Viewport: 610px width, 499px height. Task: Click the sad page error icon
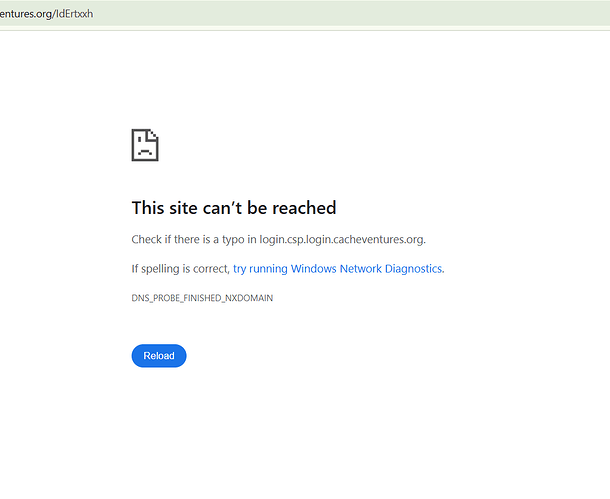[145, 145]
